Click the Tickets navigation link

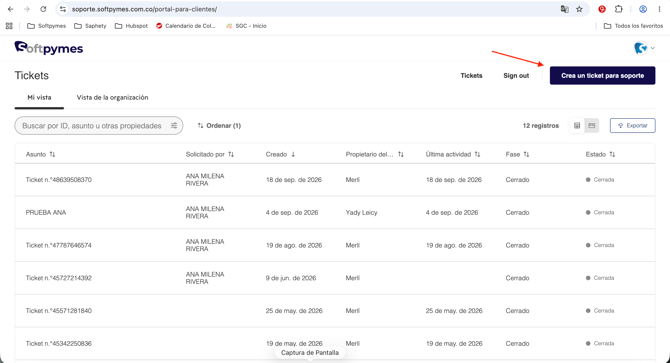[x=471, y=76]
